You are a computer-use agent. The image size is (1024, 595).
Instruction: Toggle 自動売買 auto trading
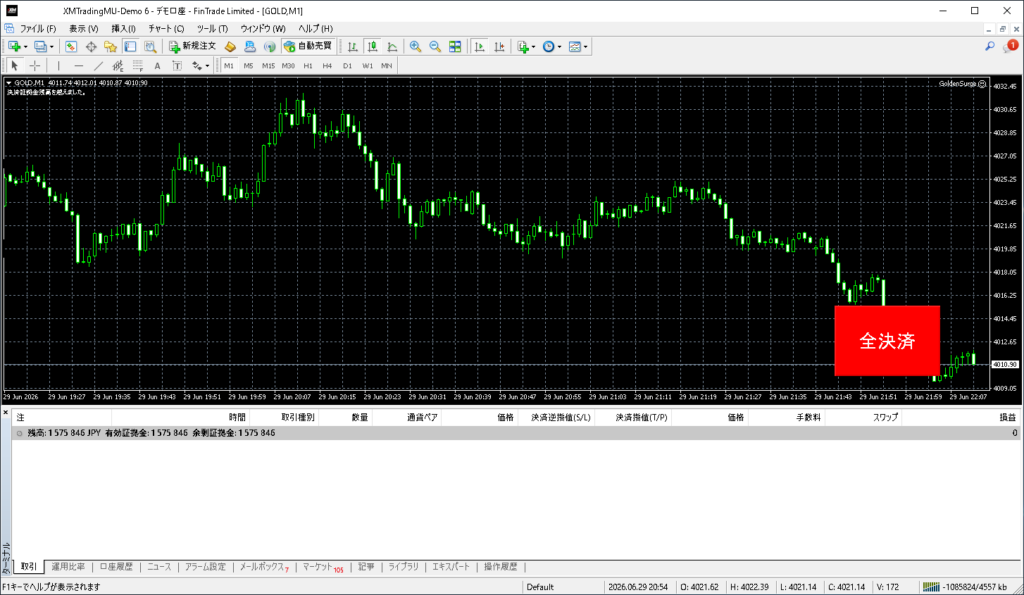click(x=308, y=46)
